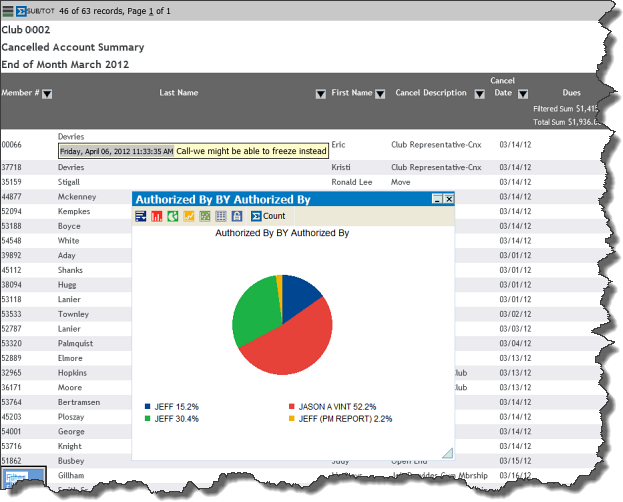Click last name Kempkes
Screen dimensions: 623x502
[74, 211]
